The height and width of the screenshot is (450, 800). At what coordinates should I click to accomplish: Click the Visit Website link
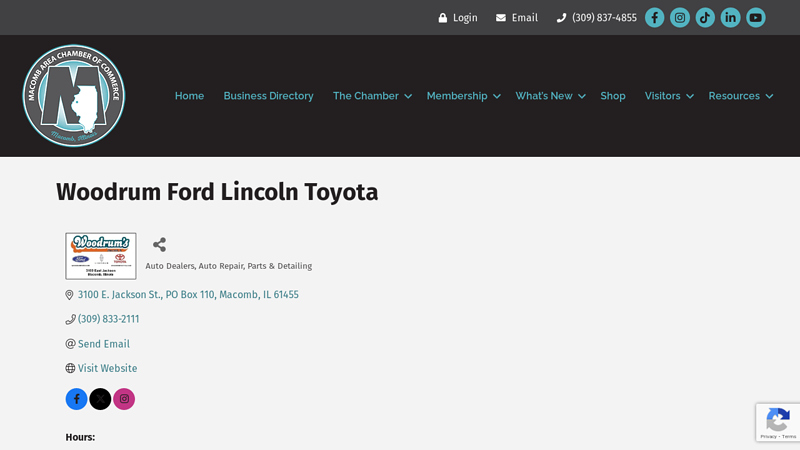(107, 368)
